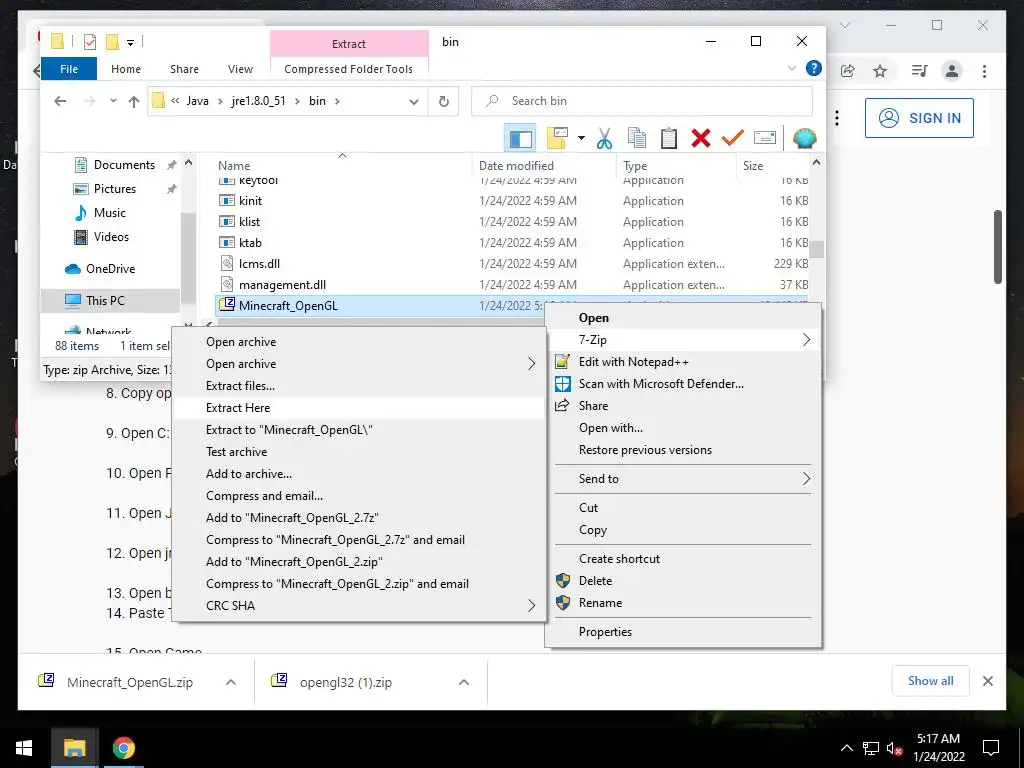This screenshot has width=1024, height=768.
Task: Click the Windows Start button
Action: tap(24, 748)
